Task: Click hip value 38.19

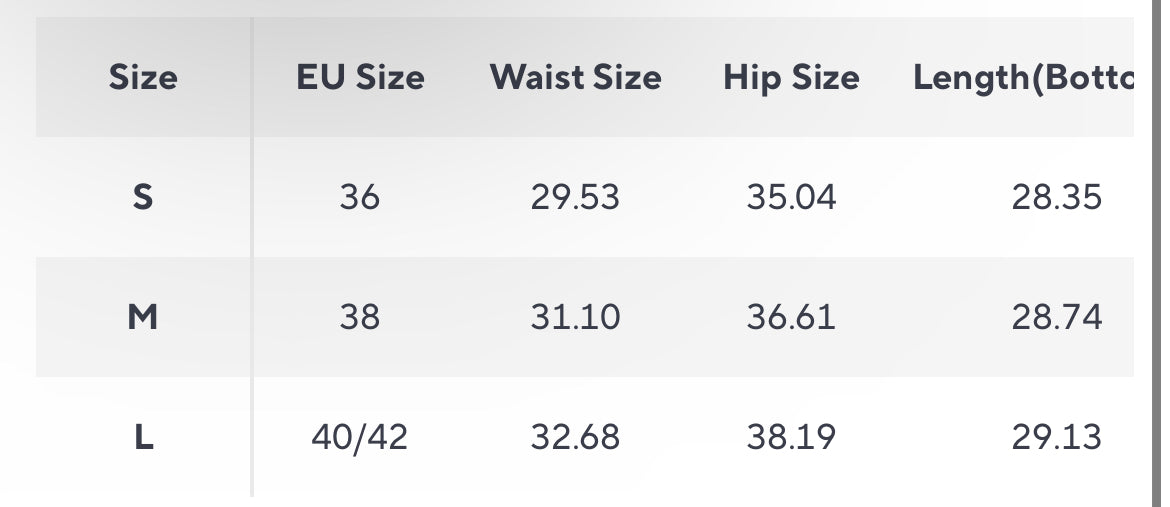Action: pyautogui.click(x=791, y=437)
